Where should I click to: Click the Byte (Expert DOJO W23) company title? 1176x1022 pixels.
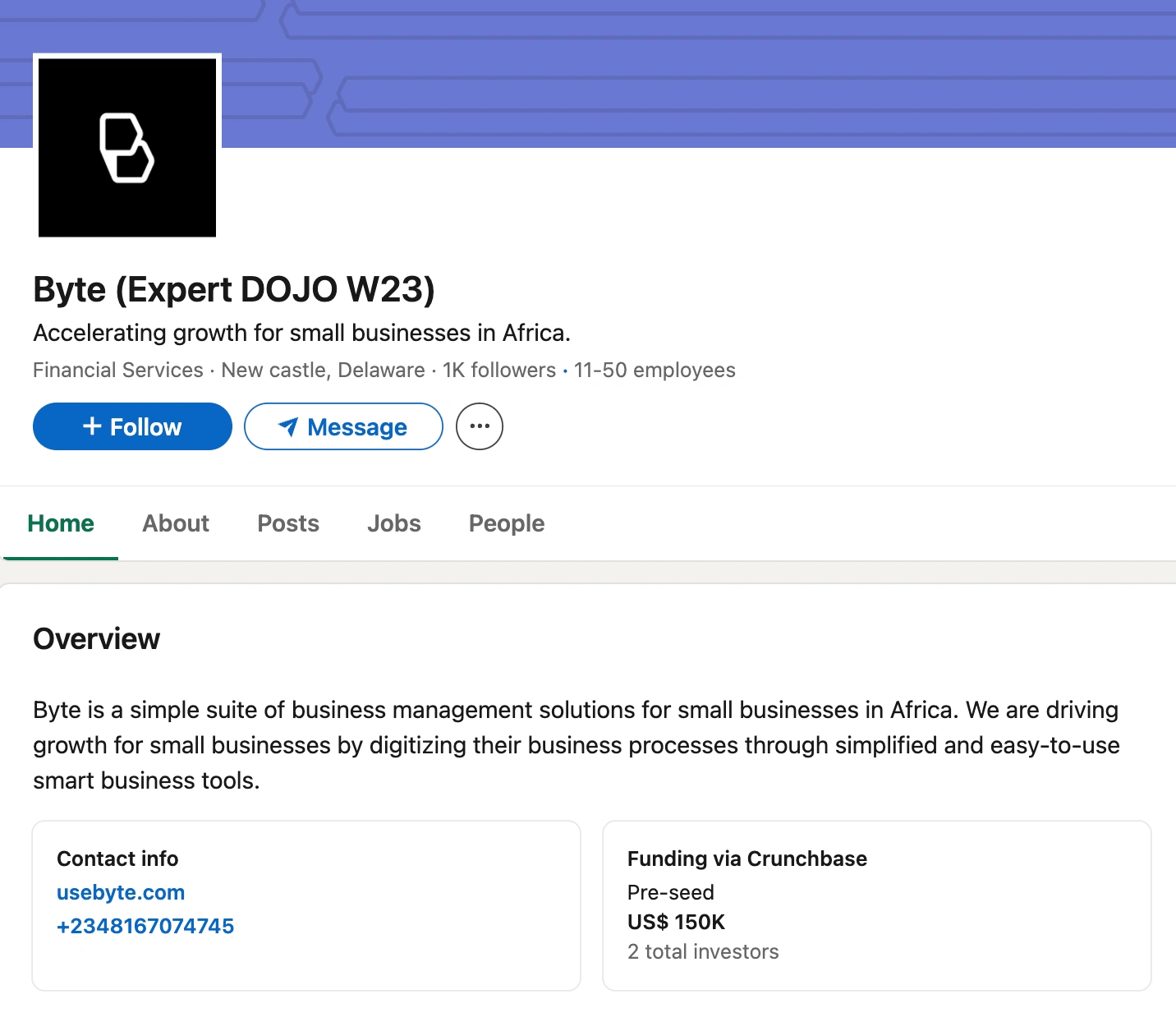pyautogui.click(x=234, y=289)
